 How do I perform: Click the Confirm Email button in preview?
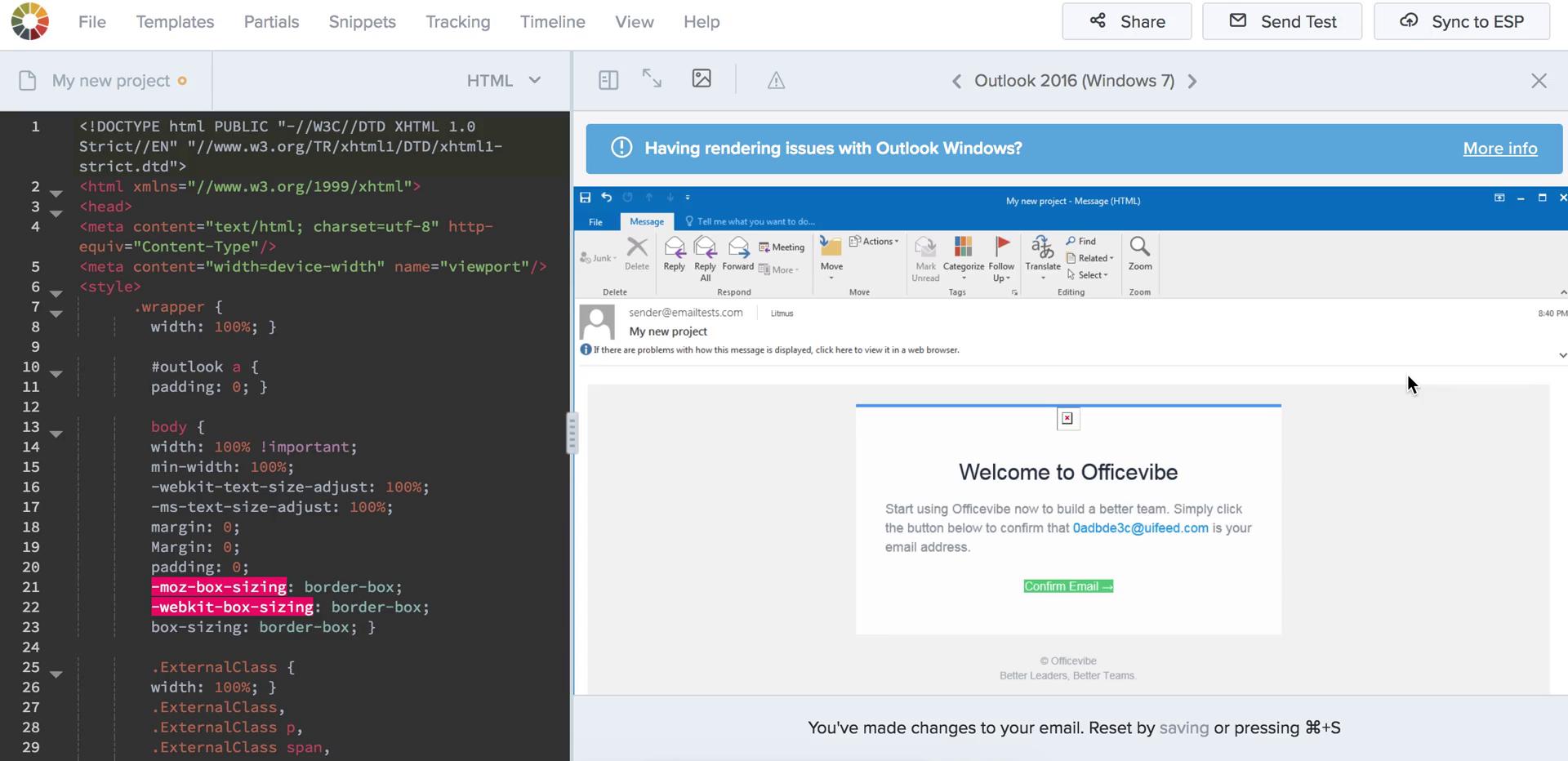[x=1068, y=586]
